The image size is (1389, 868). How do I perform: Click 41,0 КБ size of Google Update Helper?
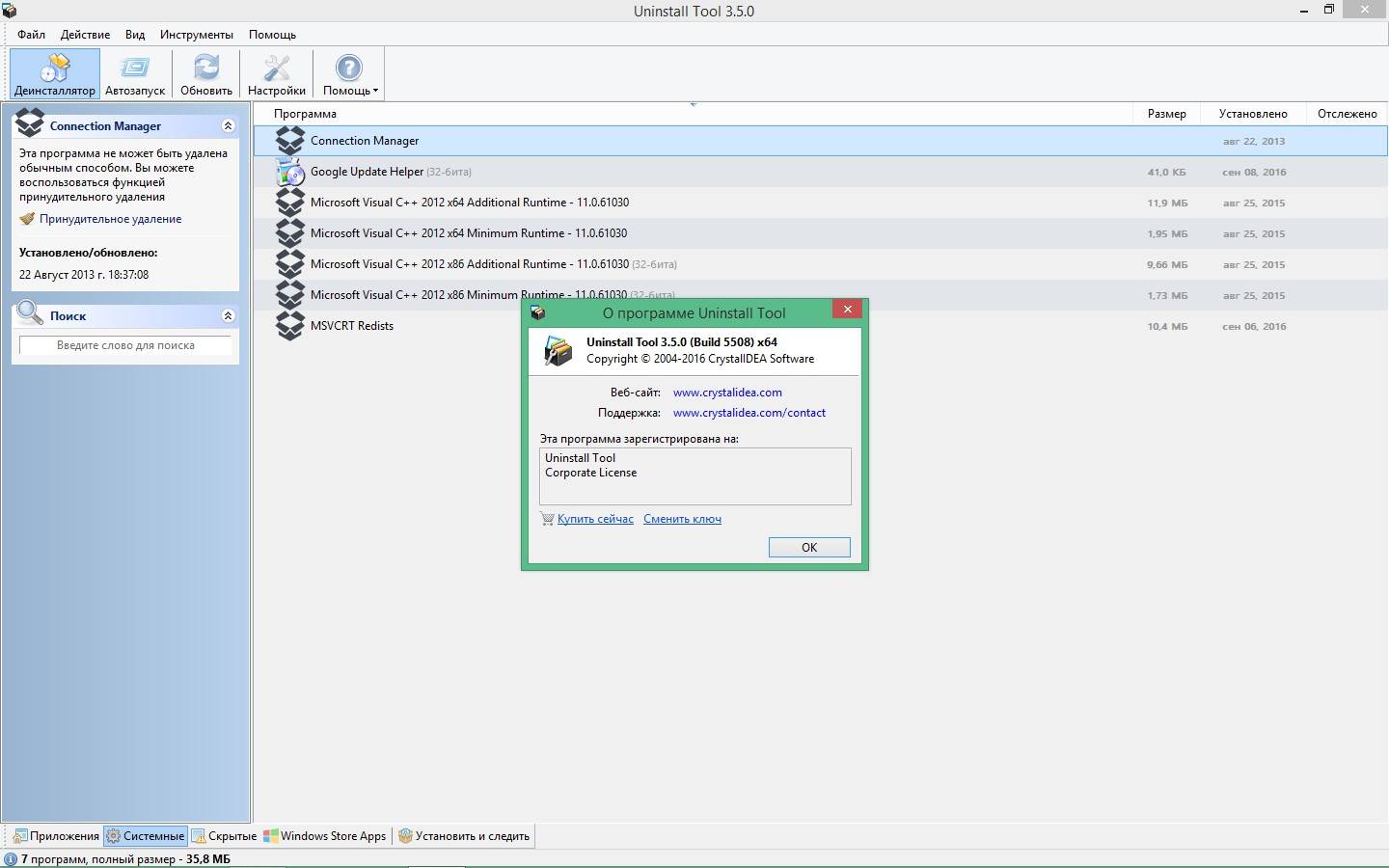(1166, 172)
